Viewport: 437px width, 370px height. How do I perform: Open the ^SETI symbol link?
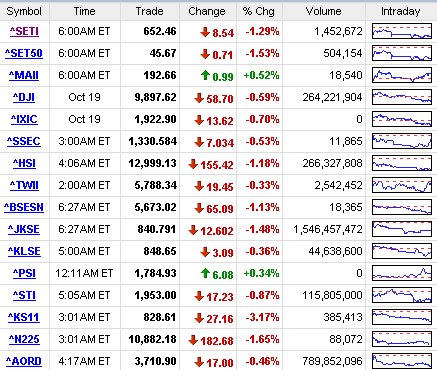tap(24, 31)
